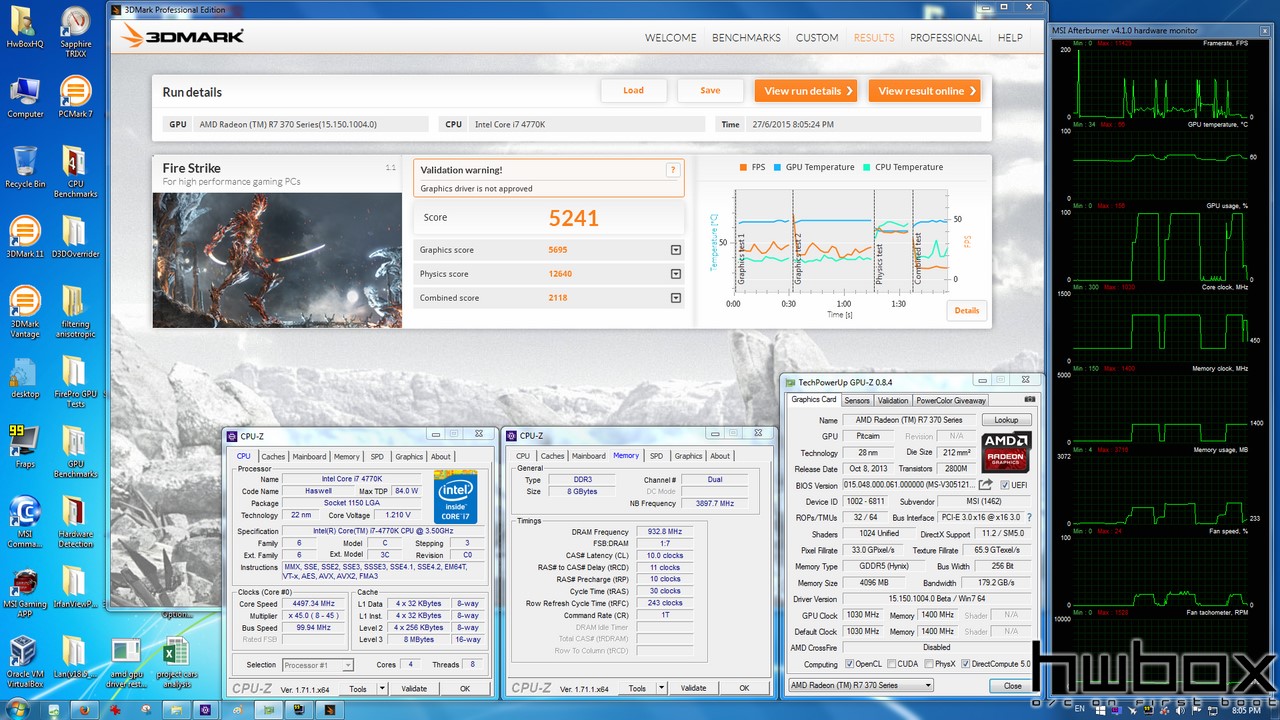
Task: Click validation warning help question mark
Action: coord(674,170)
